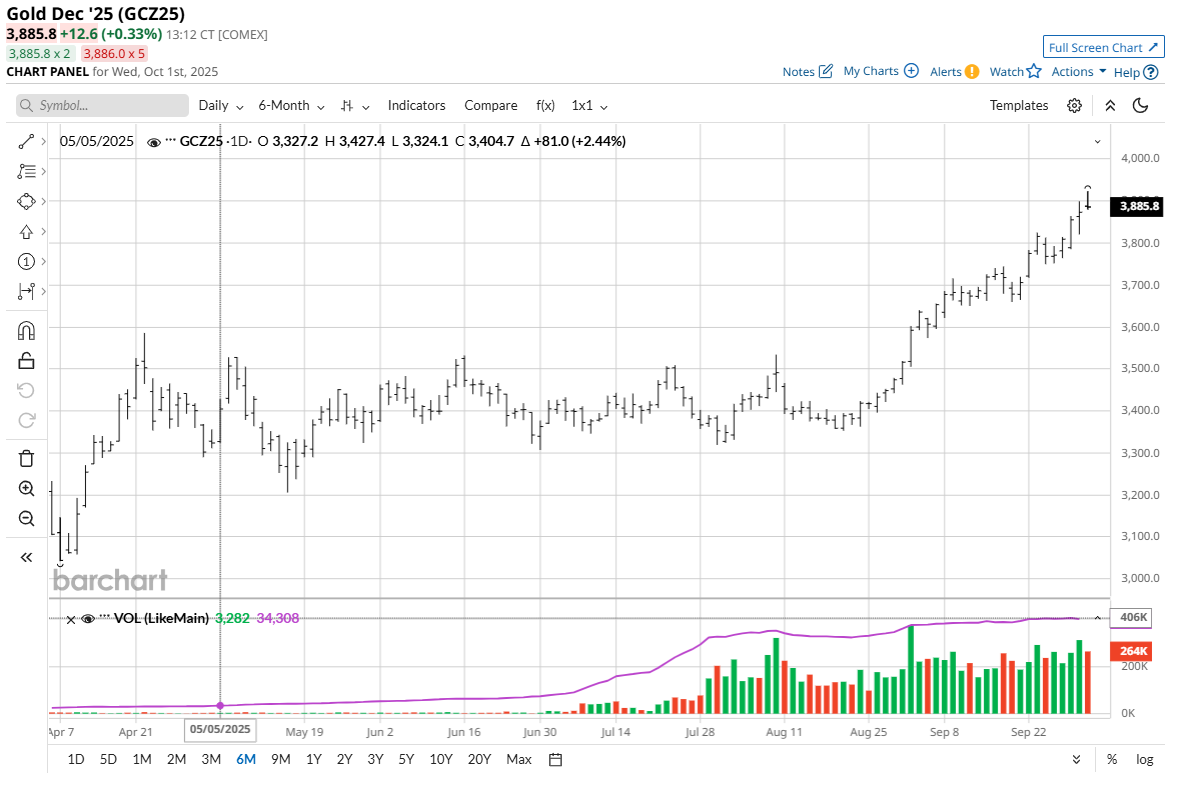Image resolution: width=1197 pixels, height=787 pixels.
Task: Open the Fibonacci retracement tools
Action: [26, 172]
